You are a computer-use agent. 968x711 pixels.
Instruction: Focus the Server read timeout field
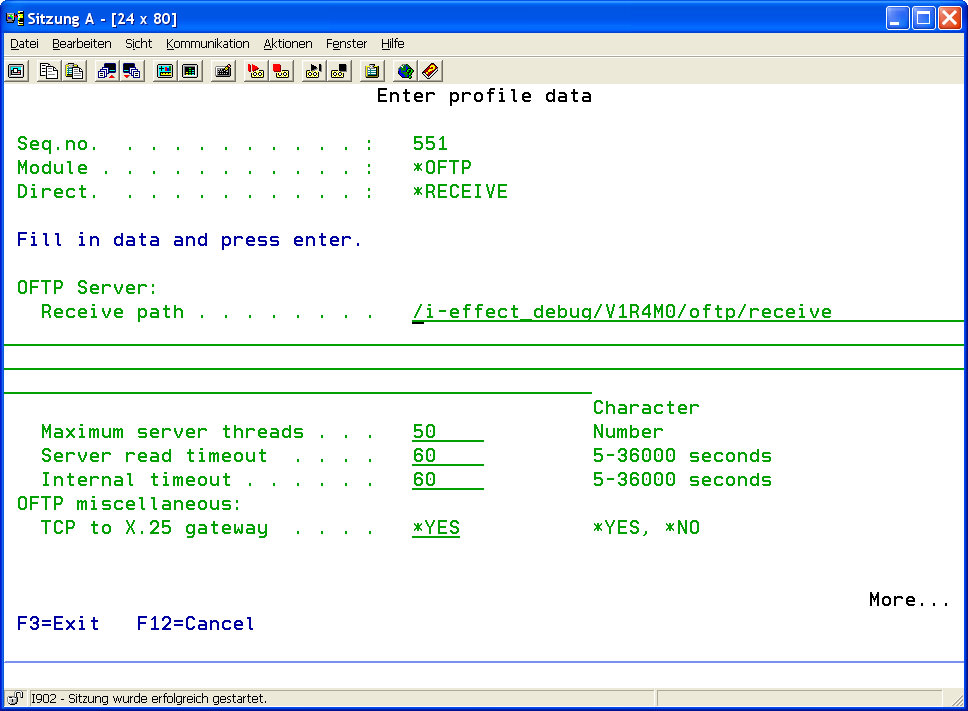(x=447, y=456)
